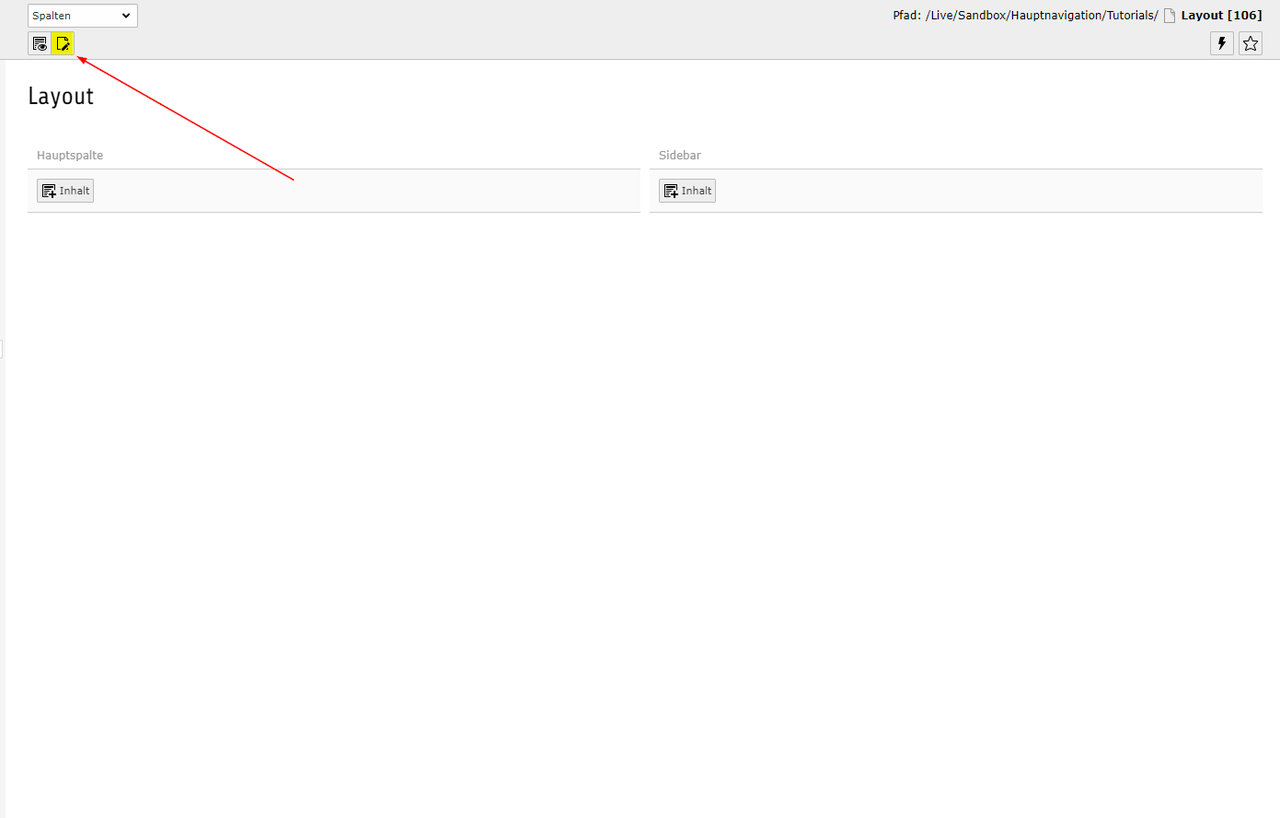Add content via Inhalt button in Sidebar
The image size is (1280, 818).
click(687, 191)
